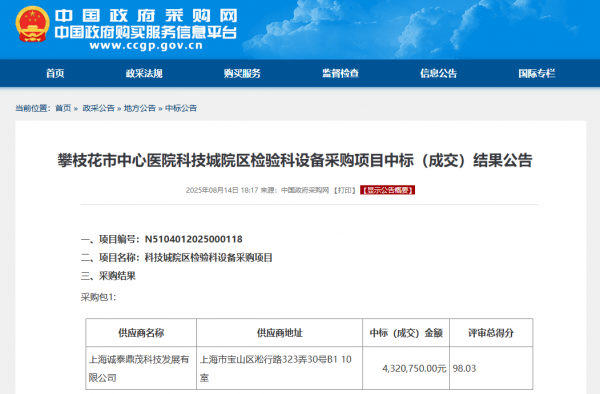Click the score value 98.03
600x394 pixels.
[464, 368]
